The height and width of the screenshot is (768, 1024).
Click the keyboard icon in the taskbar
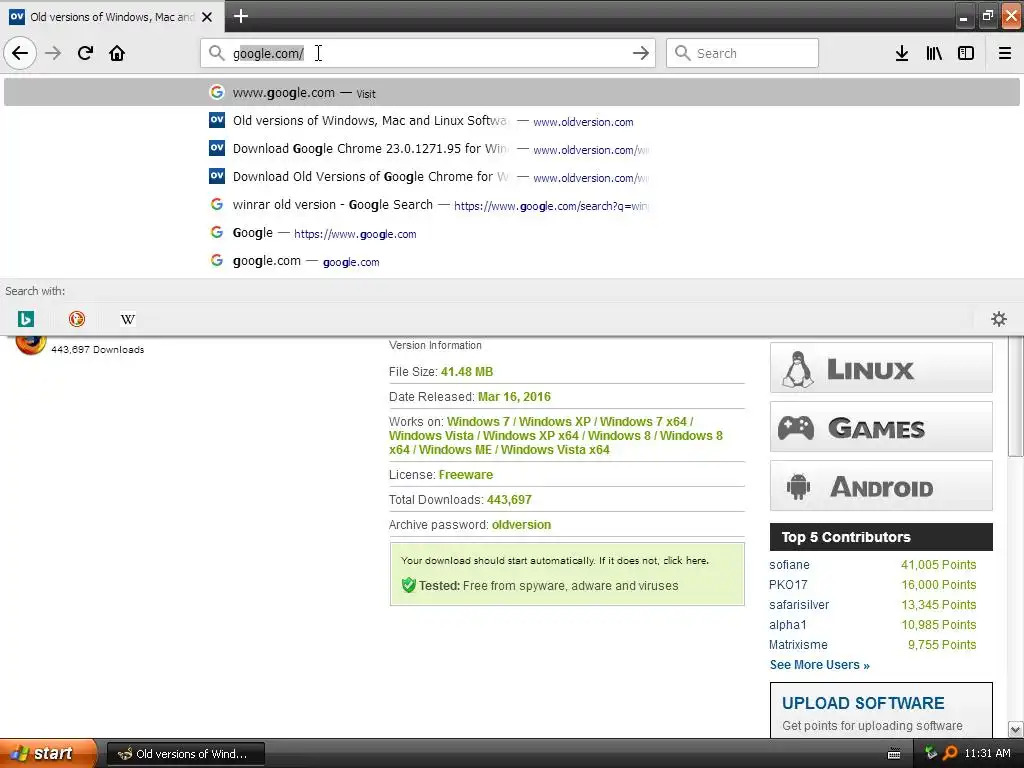tap(894, 754)
